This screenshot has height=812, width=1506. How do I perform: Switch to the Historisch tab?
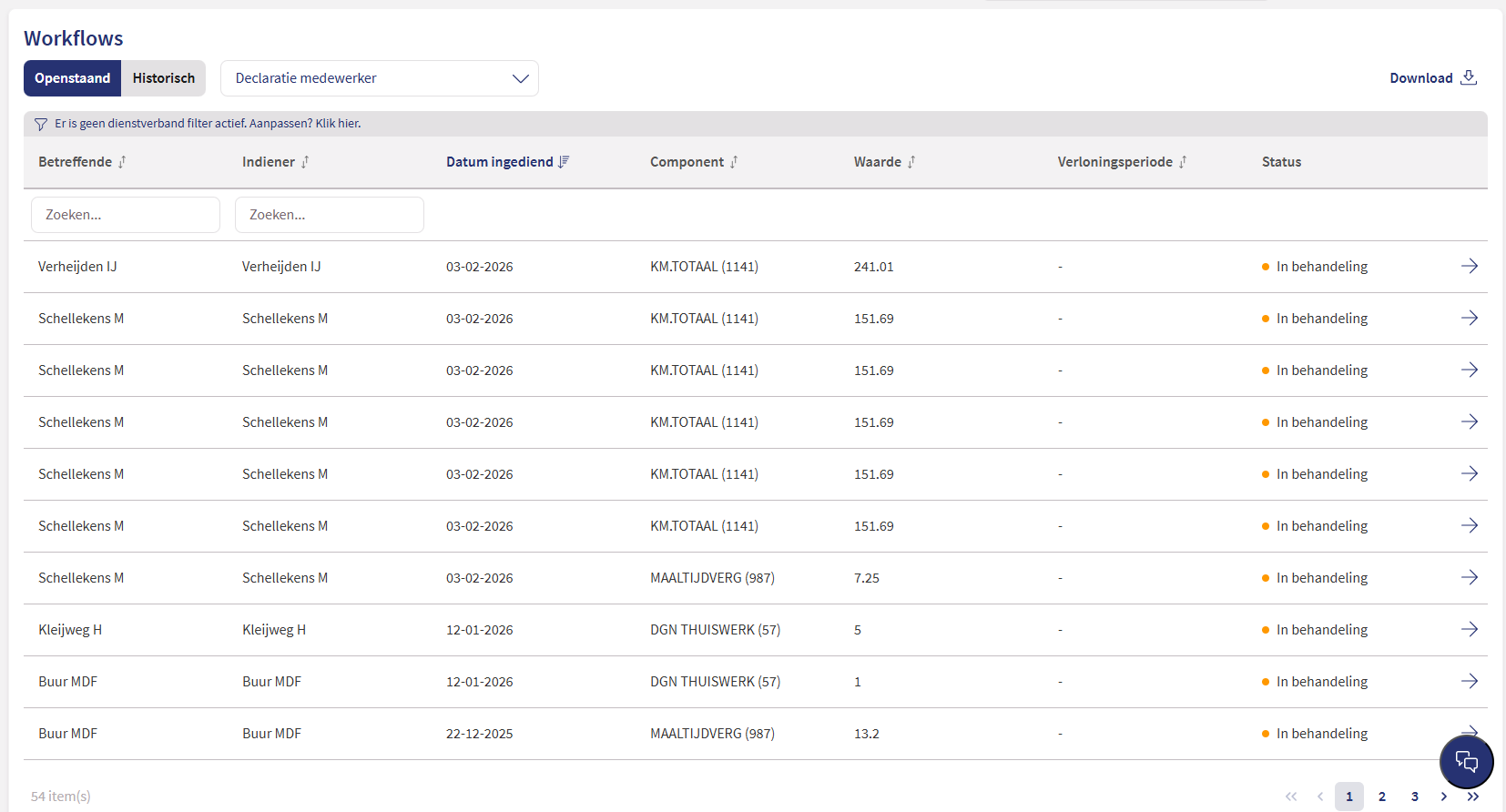[x=163, y=78]
